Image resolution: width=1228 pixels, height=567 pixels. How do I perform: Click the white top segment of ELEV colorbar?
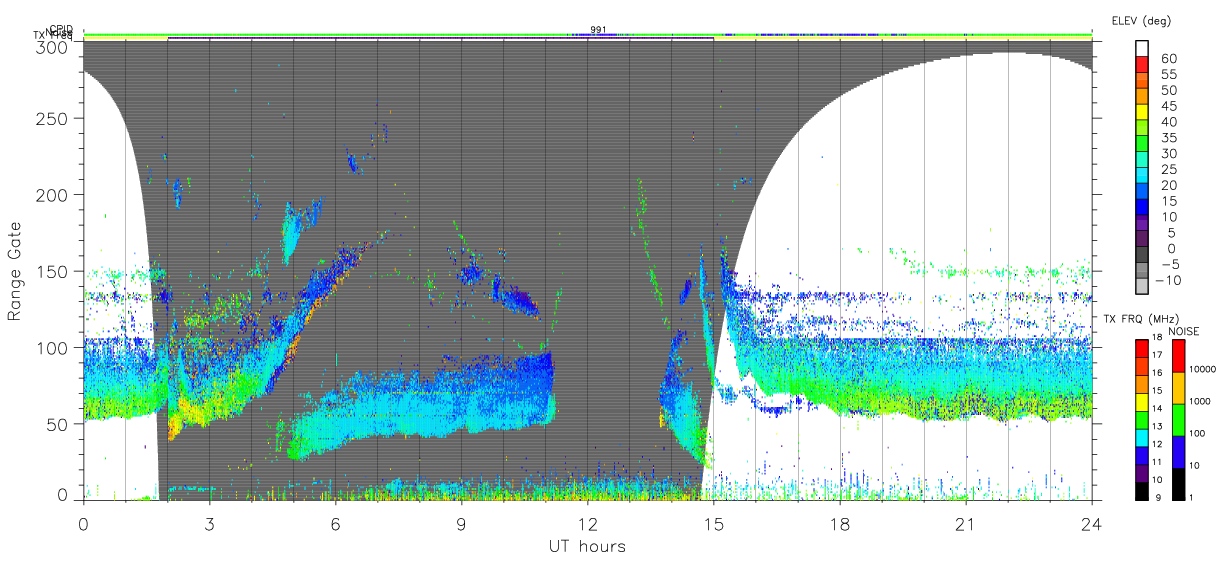pyautogui.click(x=1142, y=48)
